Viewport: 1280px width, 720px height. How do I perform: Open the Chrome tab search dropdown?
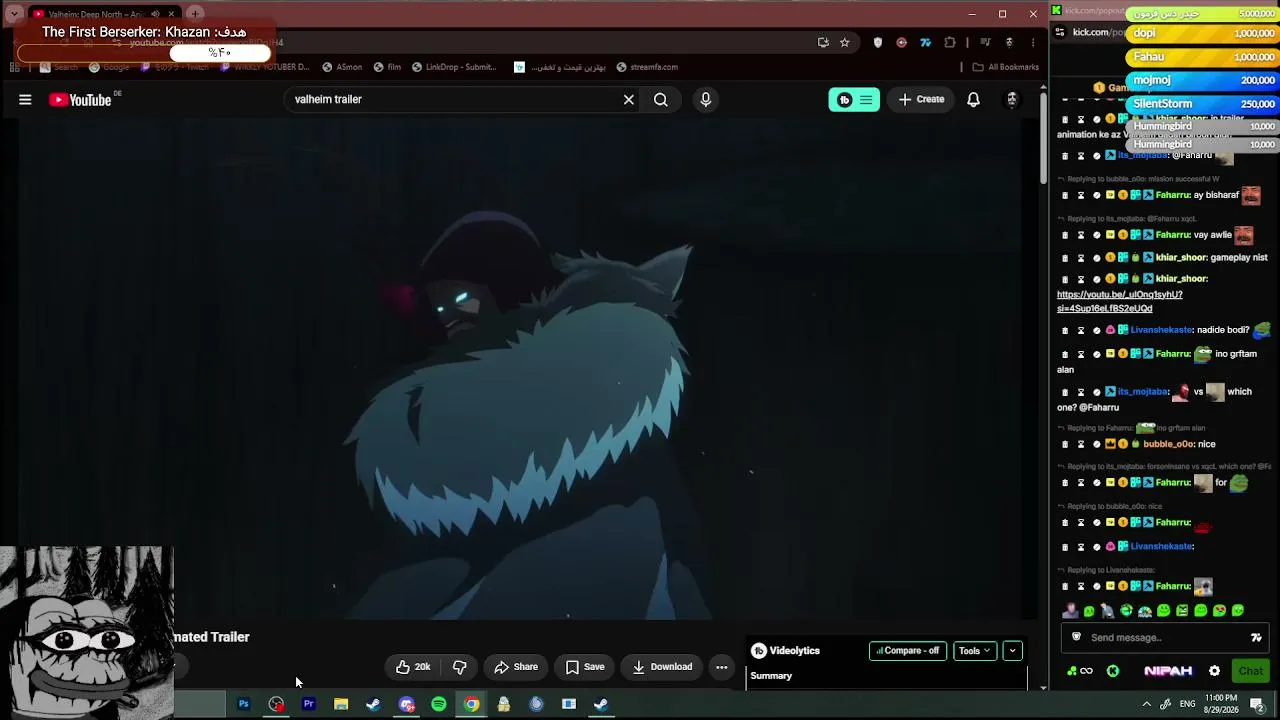pos(14,14)
